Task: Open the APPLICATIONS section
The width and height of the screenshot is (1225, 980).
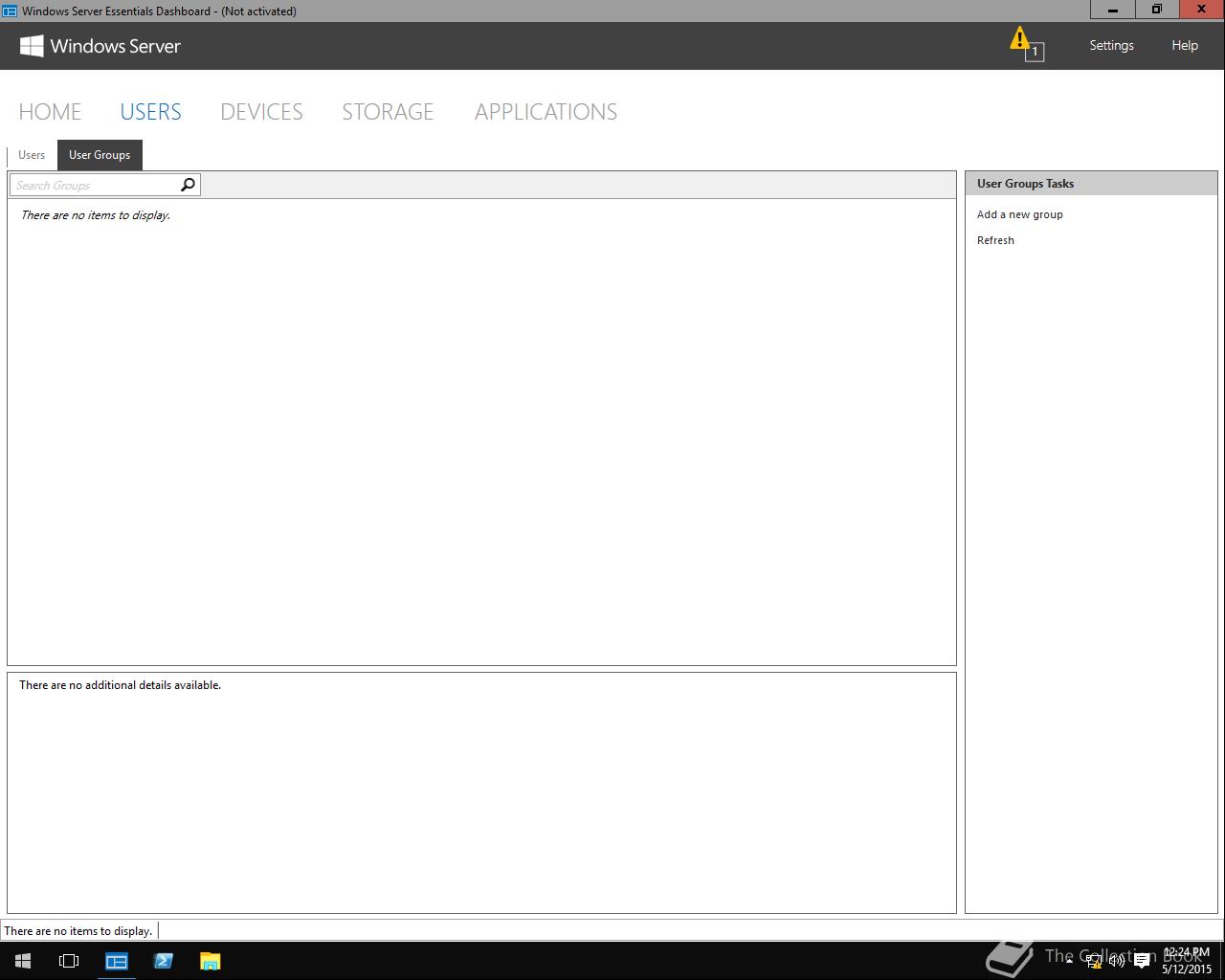Action: [546, 112]
